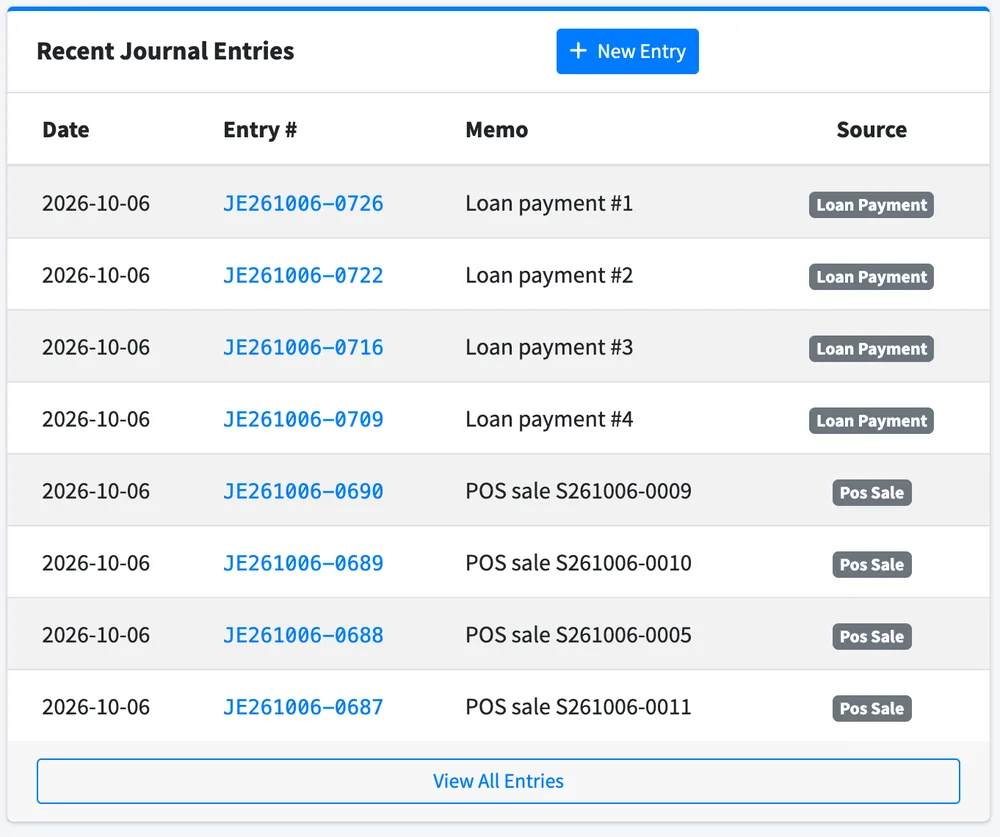Select the Date column header
Image resolution: width=1000 pixels, height=837 pixels.
[66, 130]
